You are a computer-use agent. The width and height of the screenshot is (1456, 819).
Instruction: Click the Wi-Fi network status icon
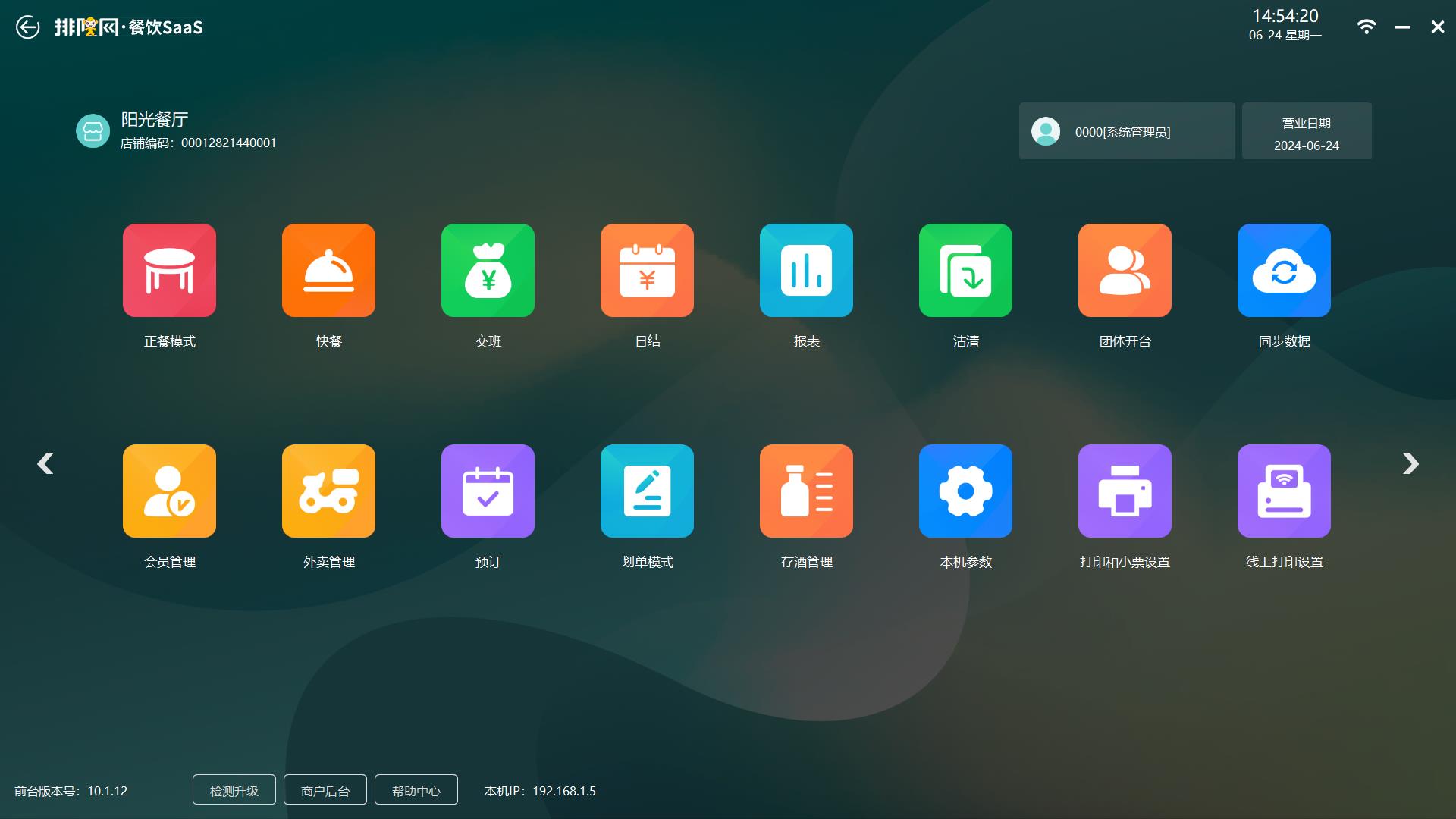click(x=1366, y=27)
